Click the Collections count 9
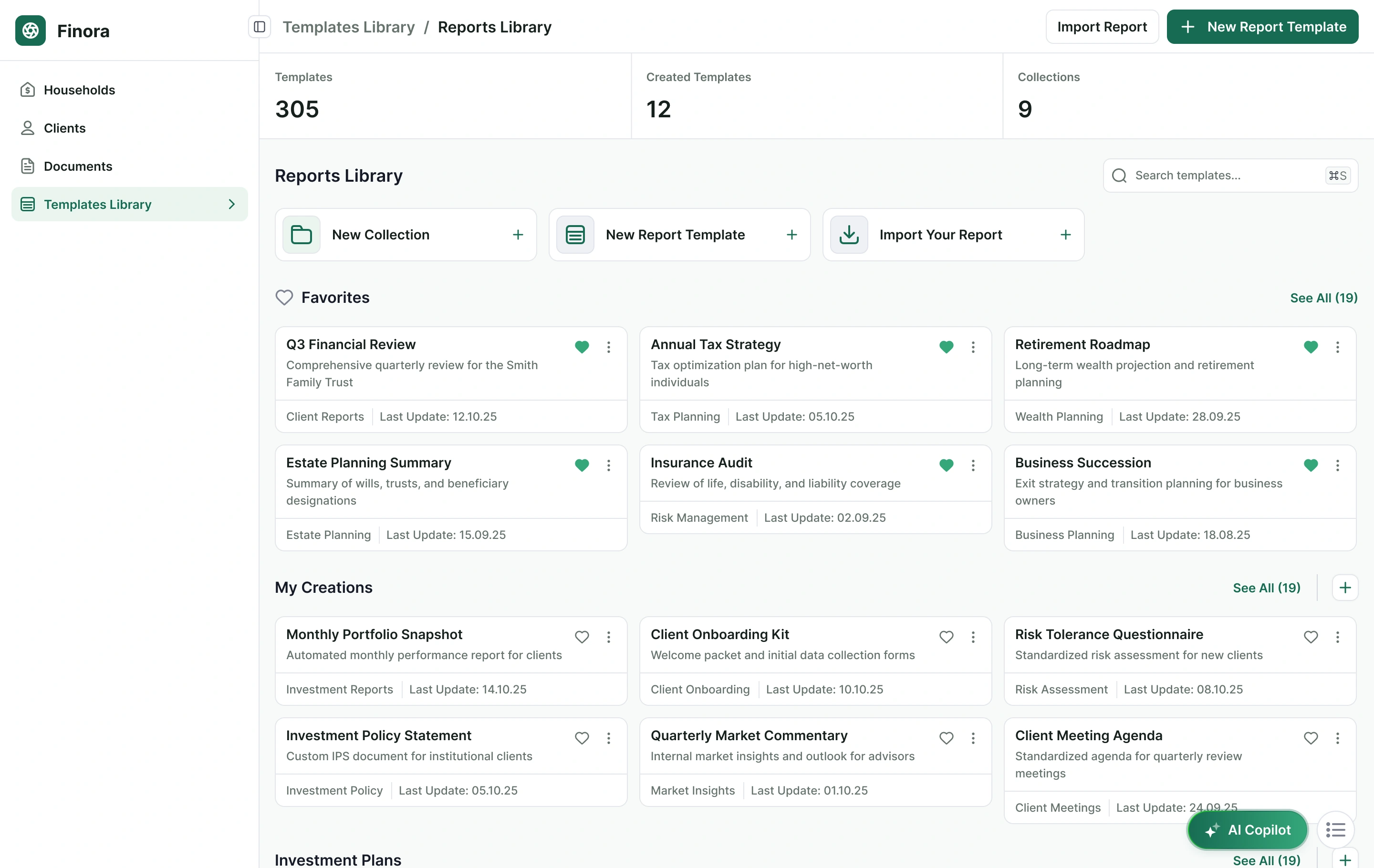Viewport: 1374px width, 868px height. 1025,109
